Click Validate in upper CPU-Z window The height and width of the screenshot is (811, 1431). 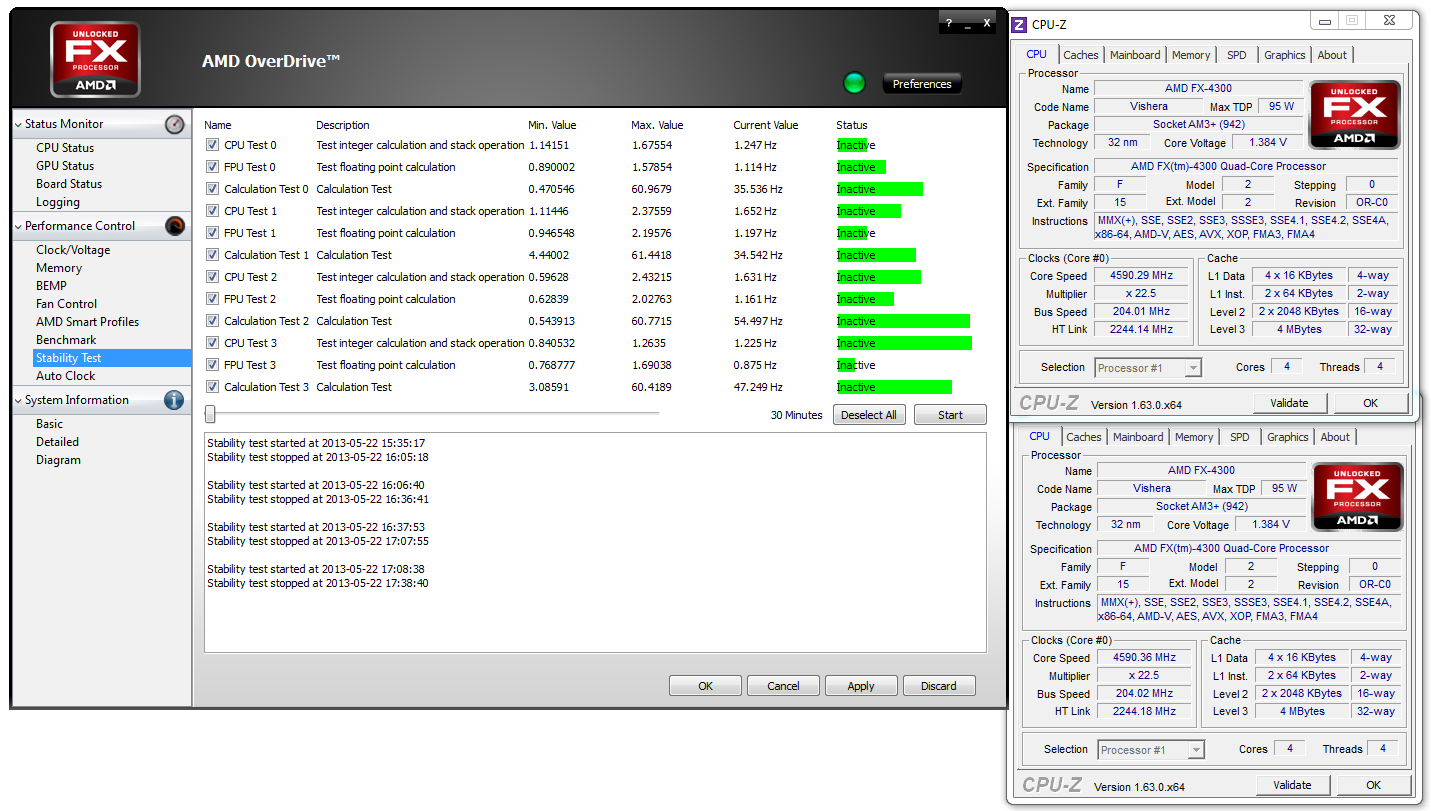pos(1289,403)
